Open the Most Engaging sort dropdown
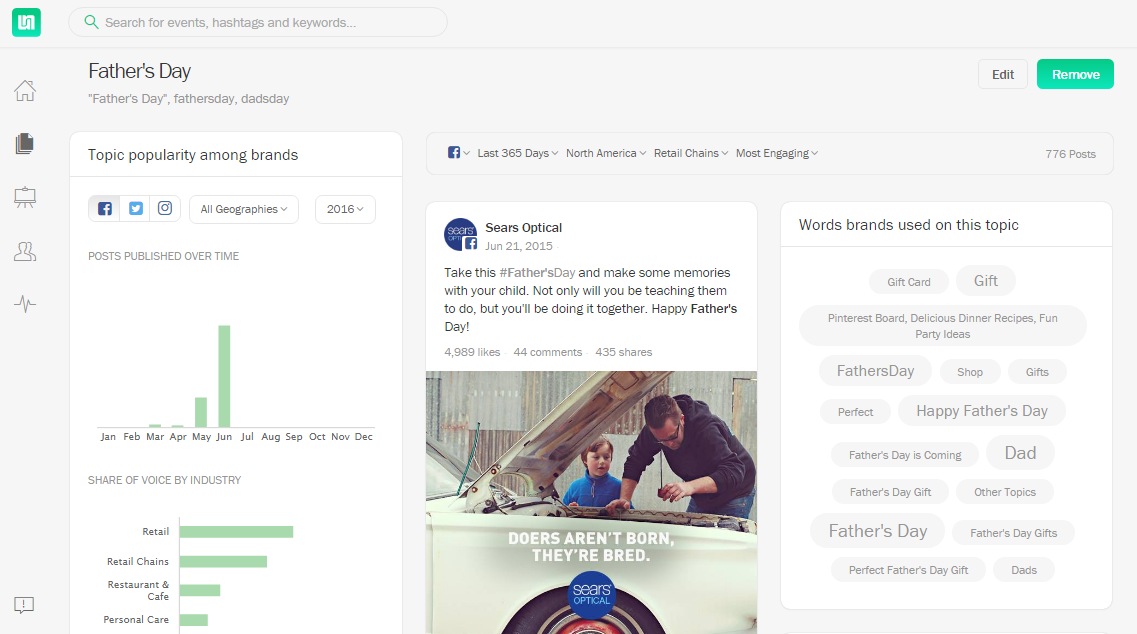The image size is (1137, 634). (x=777, y=153)
